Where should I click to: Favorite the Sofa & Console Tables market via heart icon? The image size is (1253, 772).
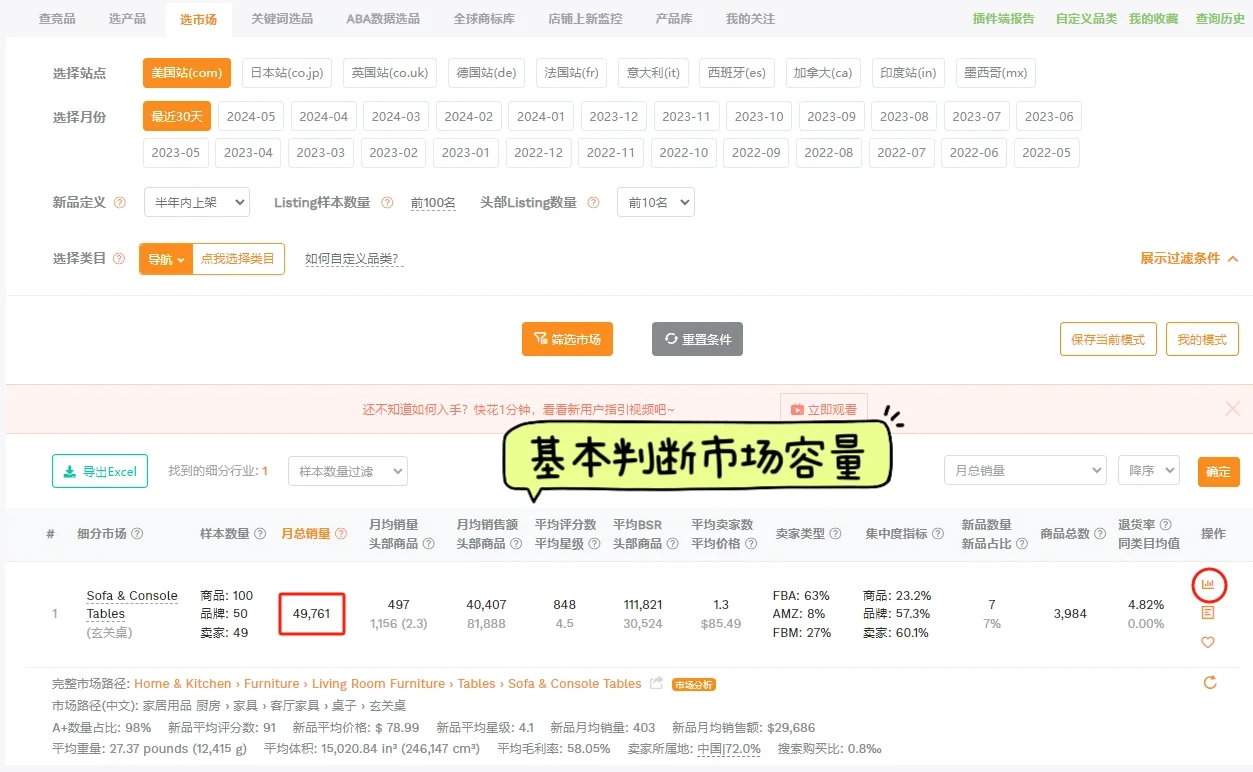pyautogui.click(x=1208, y=641)
